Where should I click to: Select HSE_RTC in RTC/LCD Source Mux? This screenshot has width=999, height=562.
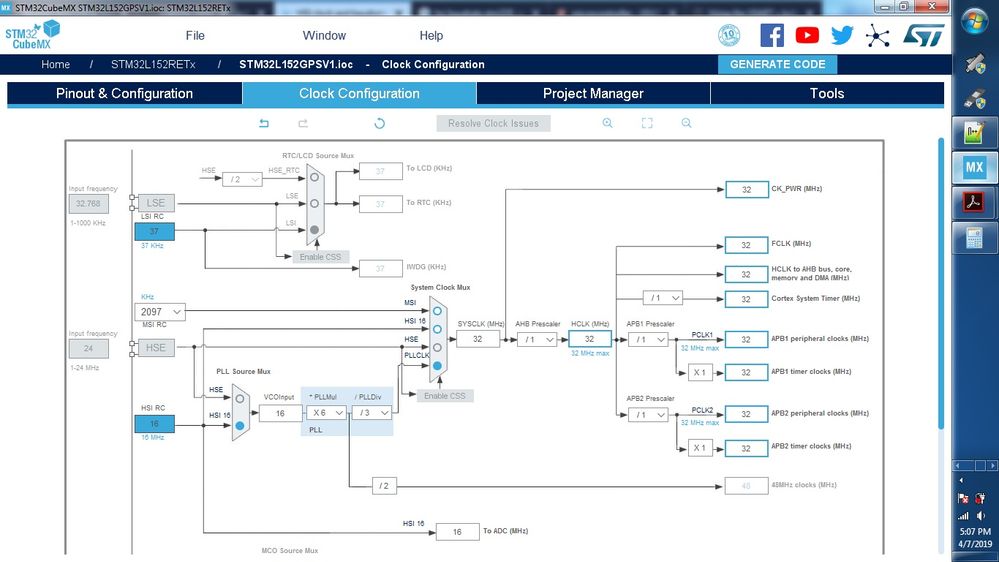coord(314,178)
